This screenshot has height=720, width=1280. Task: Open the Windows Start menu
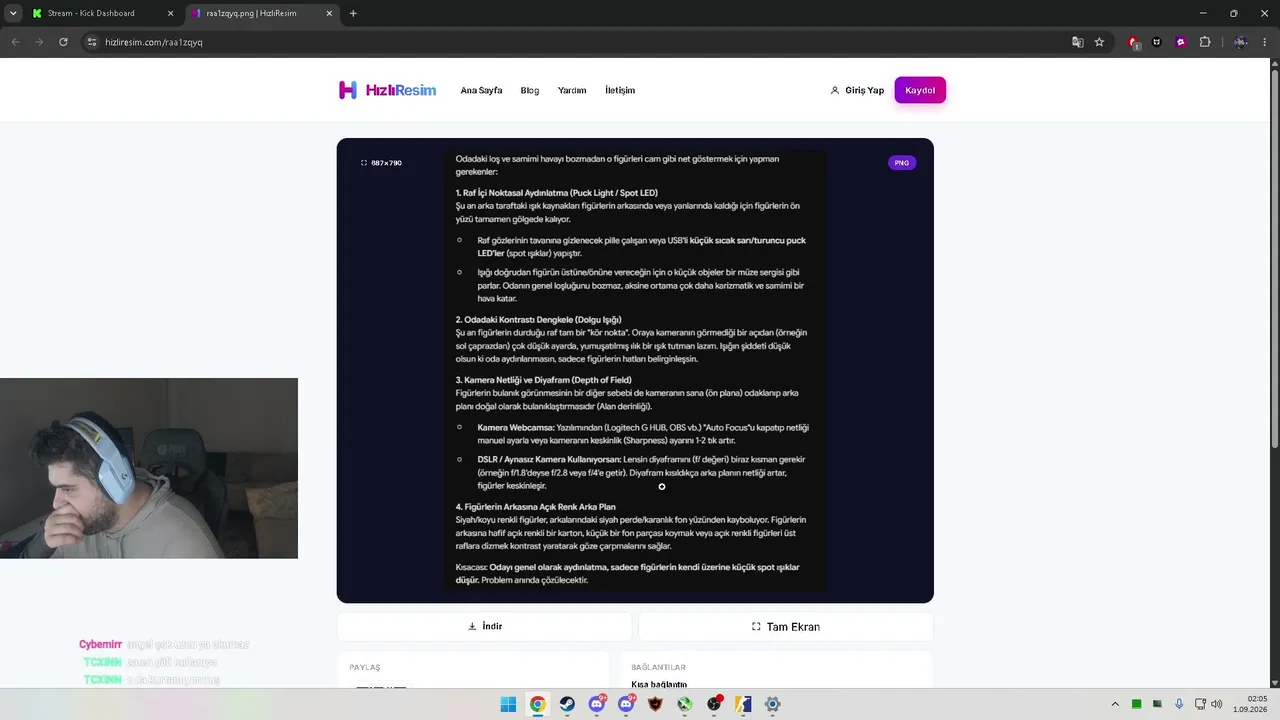coord(508,704)
